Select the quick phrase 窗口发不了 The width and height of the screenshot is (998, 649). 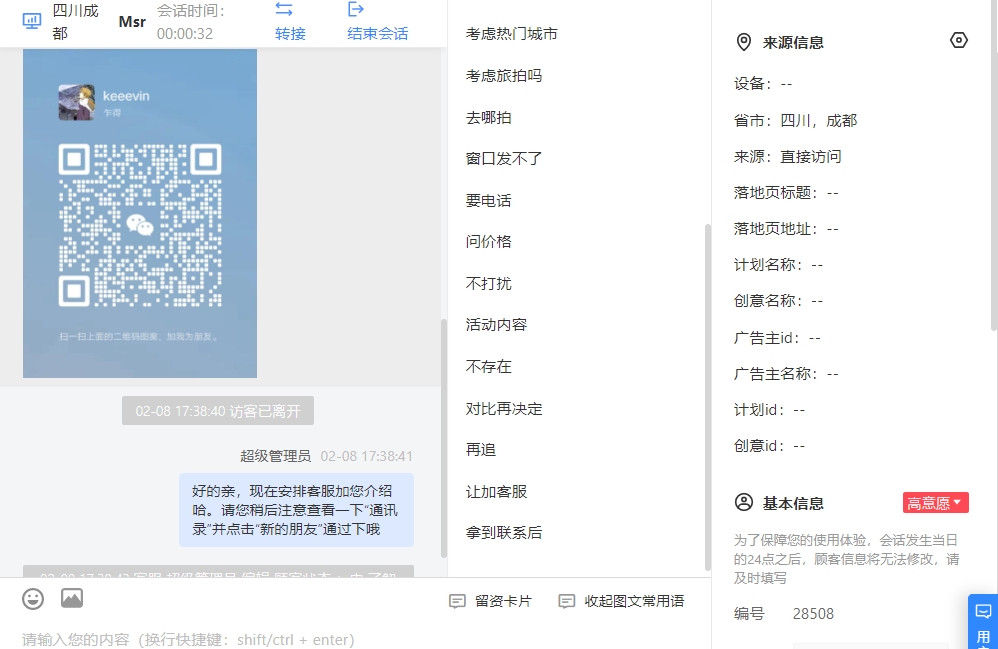(504, 158)
